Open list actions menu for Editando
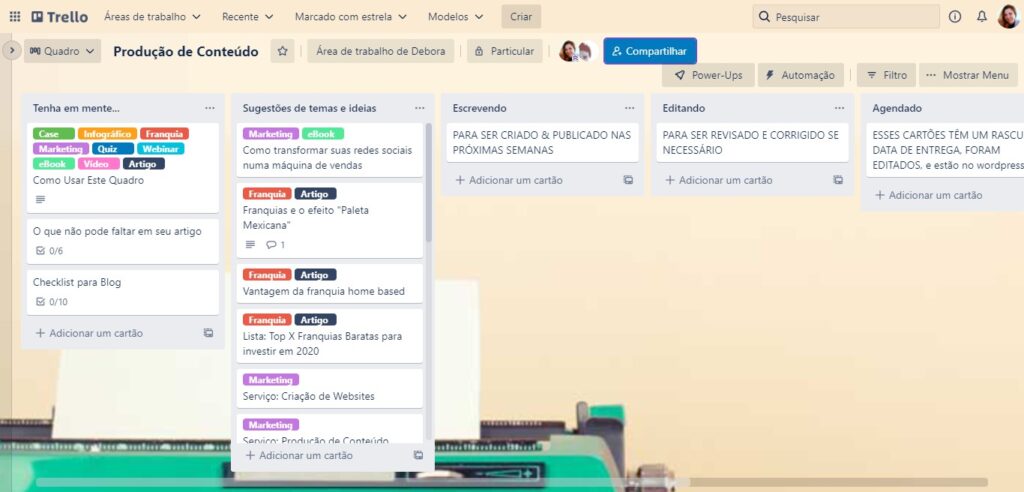Viewport: 1024px width, 492px height. click(x=839, y=108)
